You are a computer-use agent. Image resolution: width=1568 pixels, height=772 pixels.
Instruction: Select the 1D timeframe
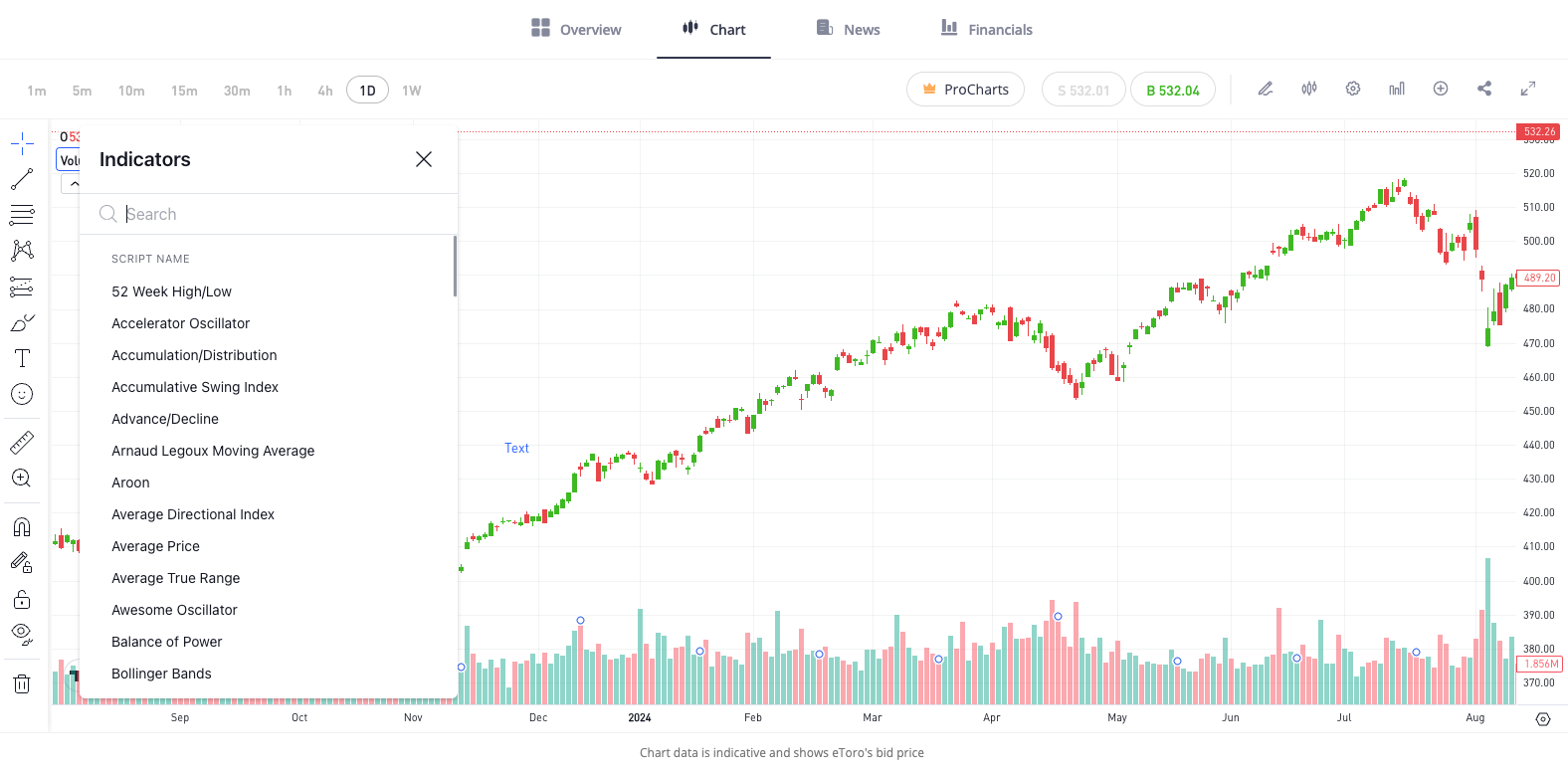coord(367,90)
